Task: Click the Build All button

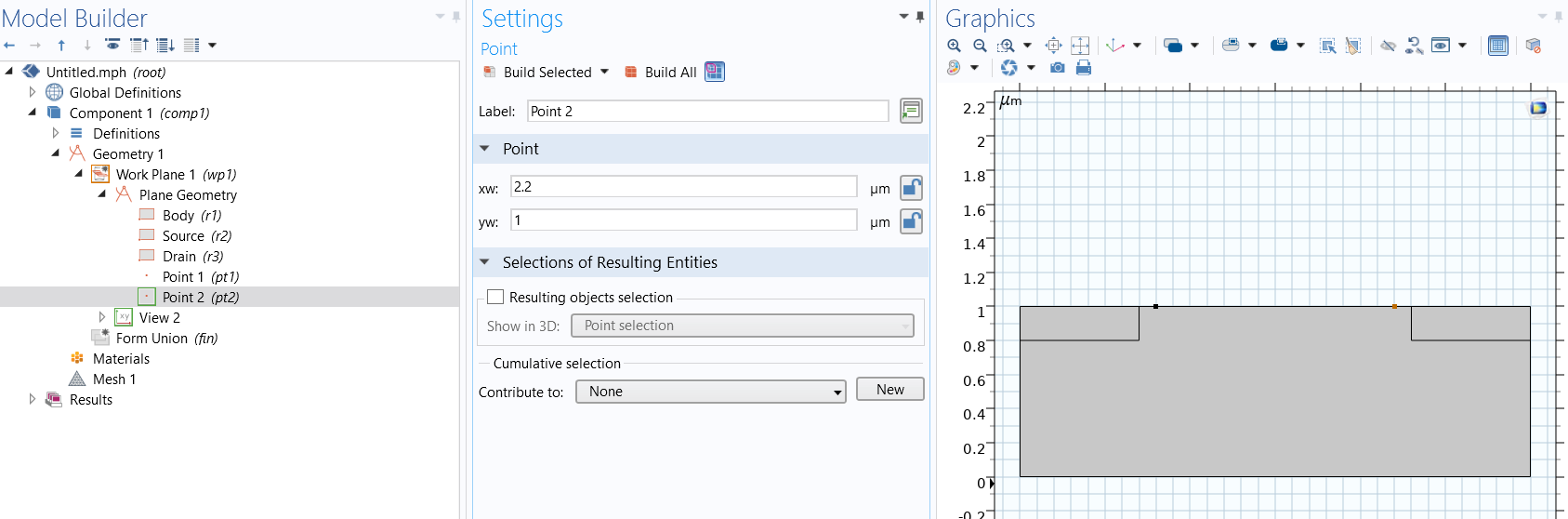Action: (x=661, y=73)
